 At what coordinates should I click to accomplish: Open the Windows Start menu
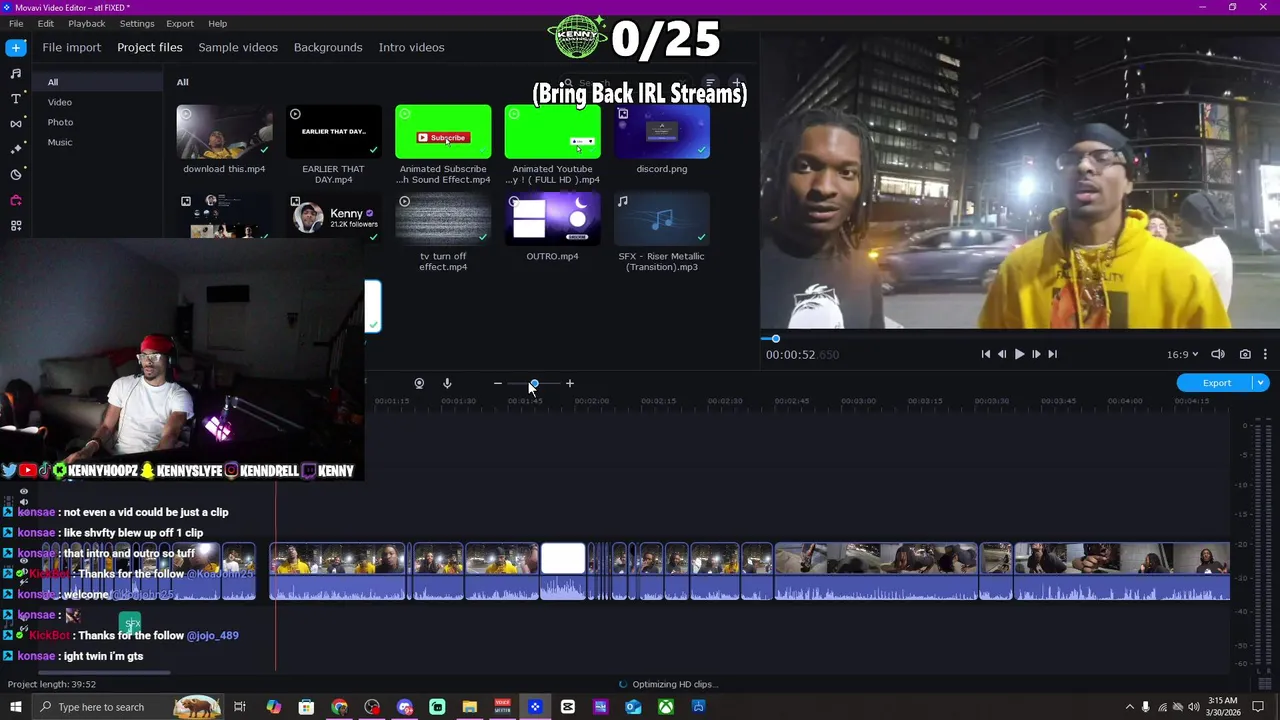click(x=16, y=707)
